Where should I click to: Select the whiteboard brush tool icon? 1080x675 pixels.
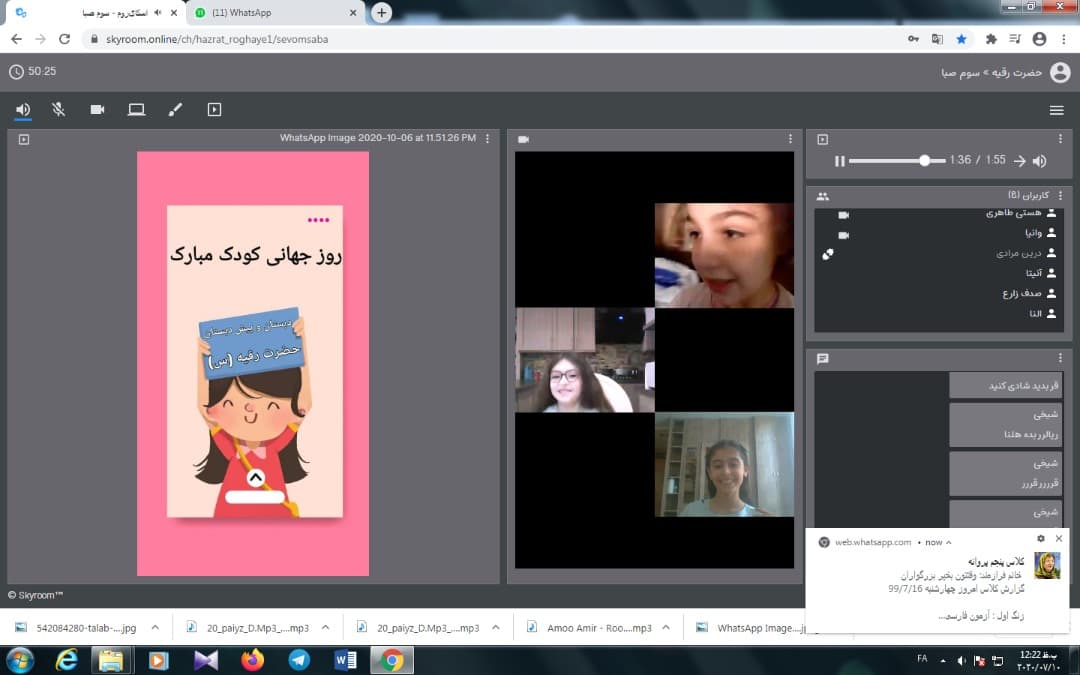[175, 110]
